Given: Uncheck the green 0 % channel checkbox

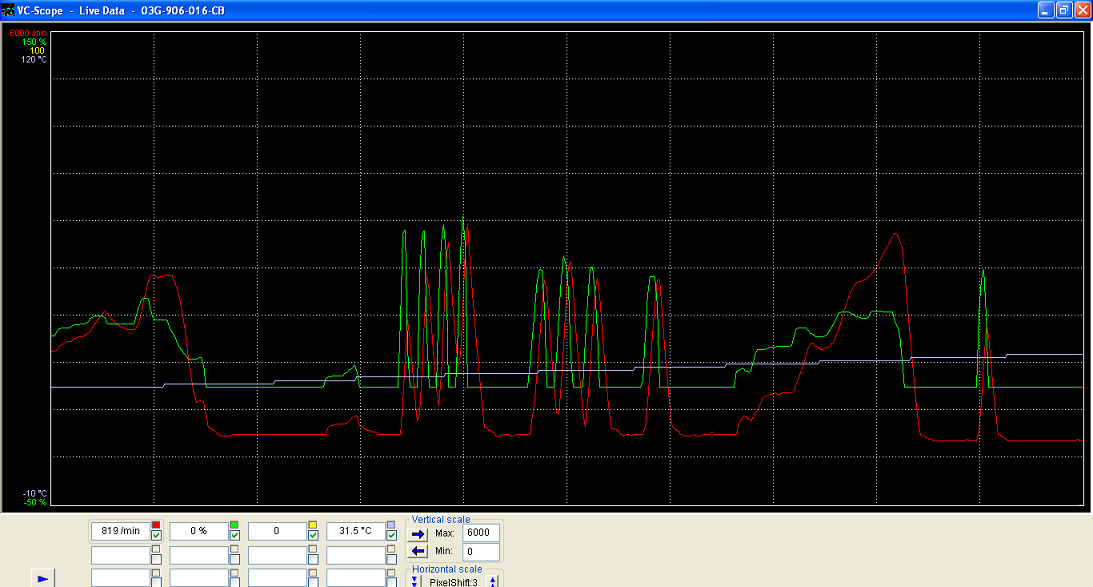Looking at the screenshot, I should tap(235, 536).
